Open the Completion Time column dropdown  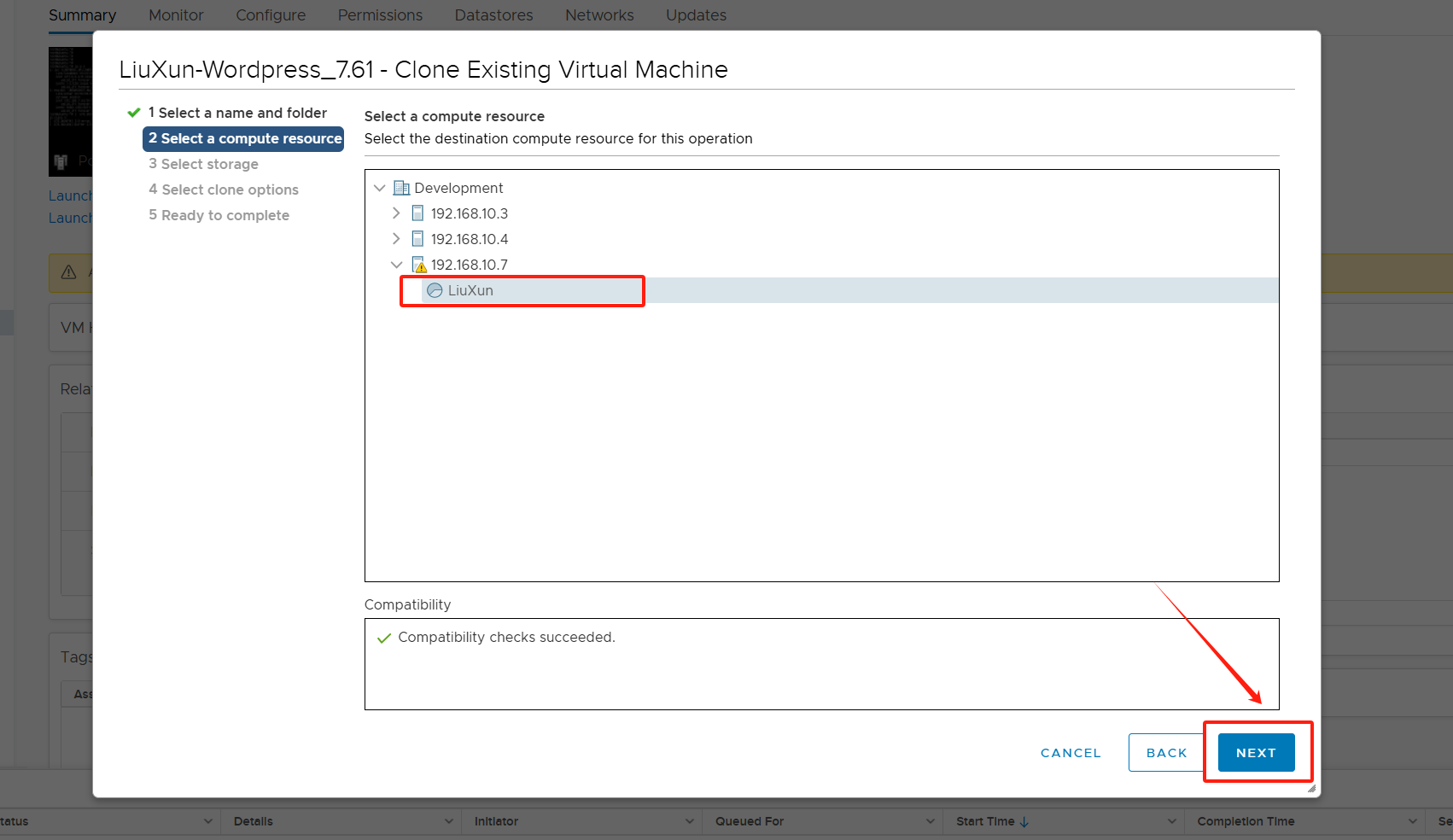point(1412,821)
